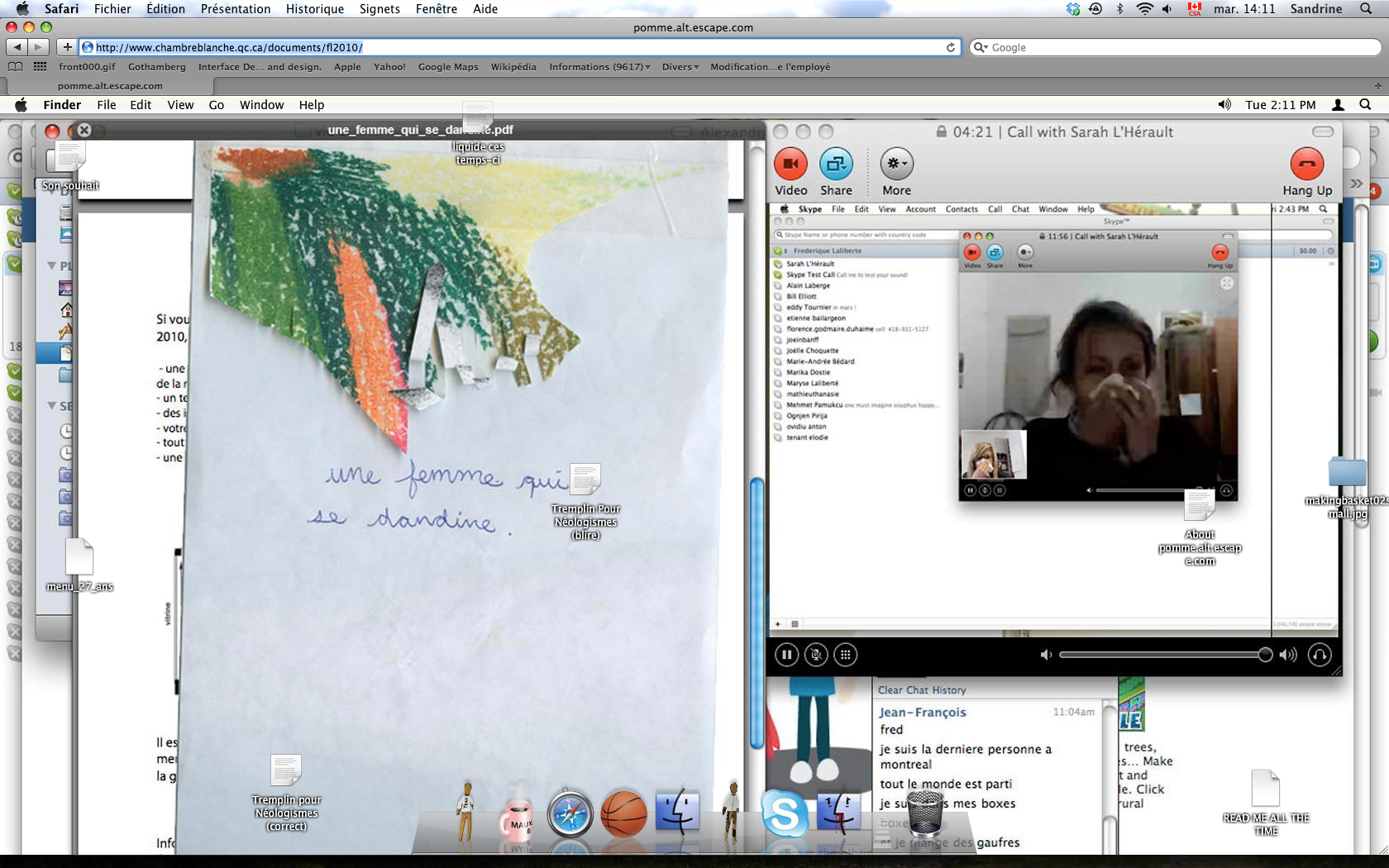Viewport: 1389px width, 868px height.
Task: Open the Wikipédia bookmark
Action: (513, 67)
